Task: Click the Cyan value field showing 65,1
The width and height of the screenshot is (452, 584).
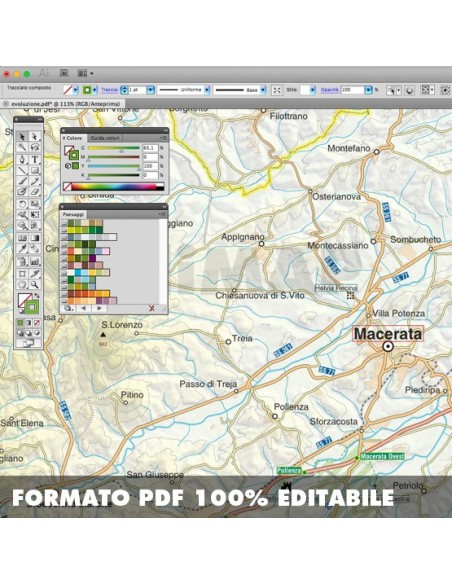Action: click(x=150, y=148)
